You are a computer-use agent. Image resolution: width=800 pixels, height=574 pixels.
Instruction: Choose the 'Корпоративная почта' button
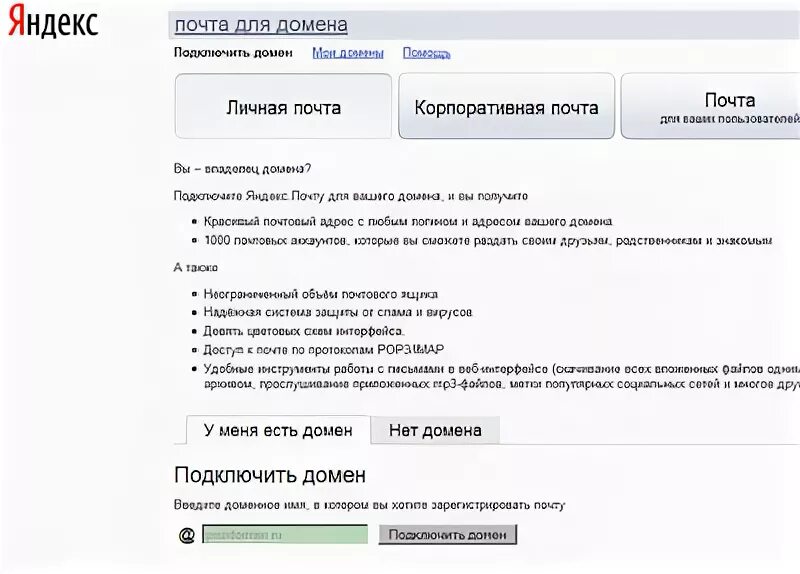(x=506, y=106)
